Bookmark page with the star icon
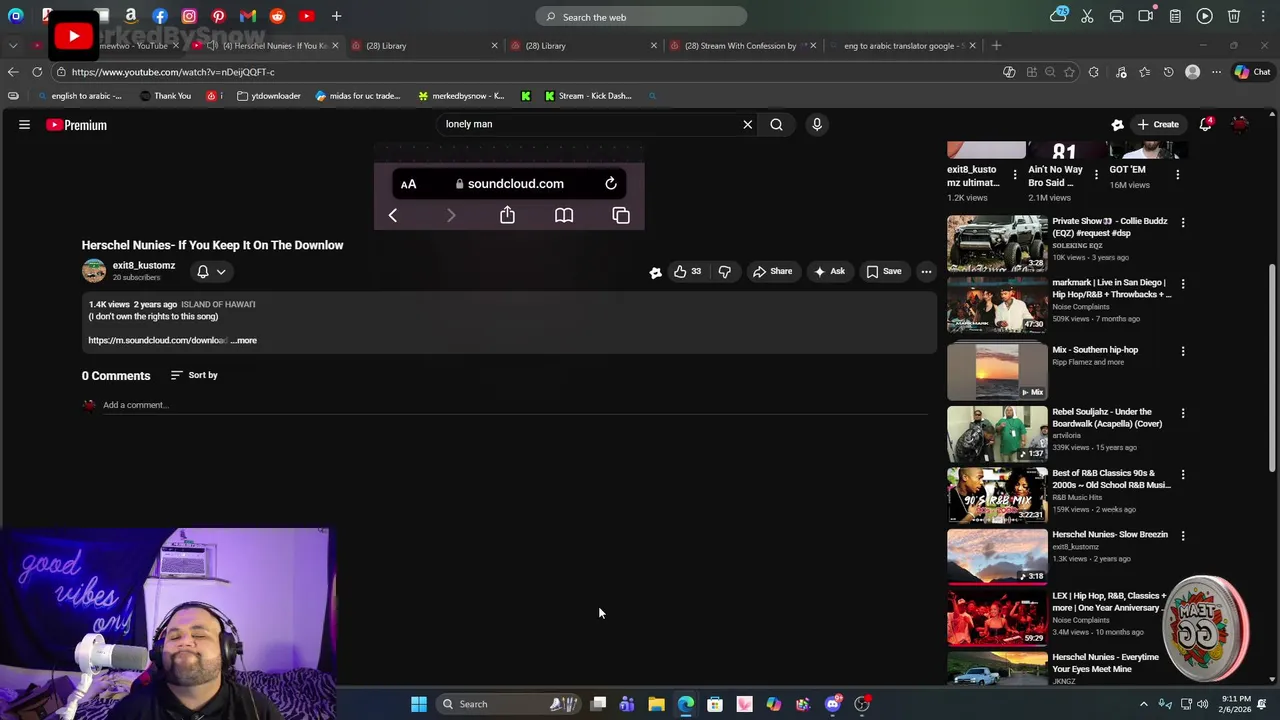Image resolution: width=1280 pixels, height=720 pixels. click(1069, 72)
